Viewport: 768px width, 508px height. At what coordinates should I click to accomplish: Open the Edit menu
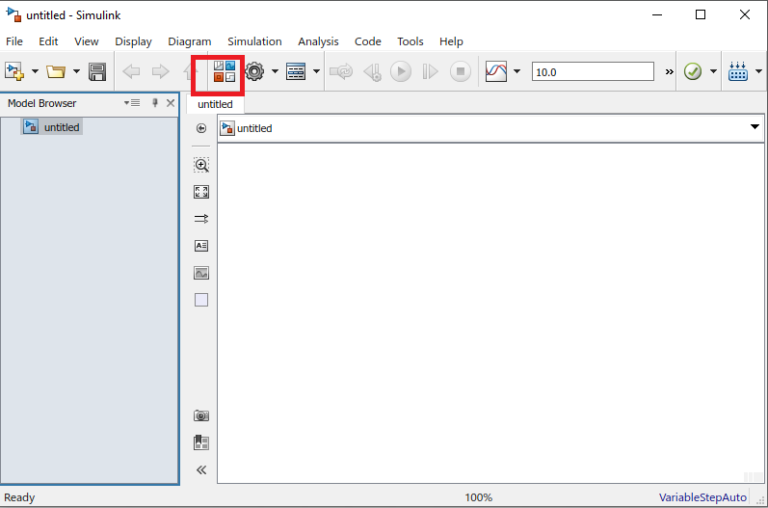(x=48, y=41)
